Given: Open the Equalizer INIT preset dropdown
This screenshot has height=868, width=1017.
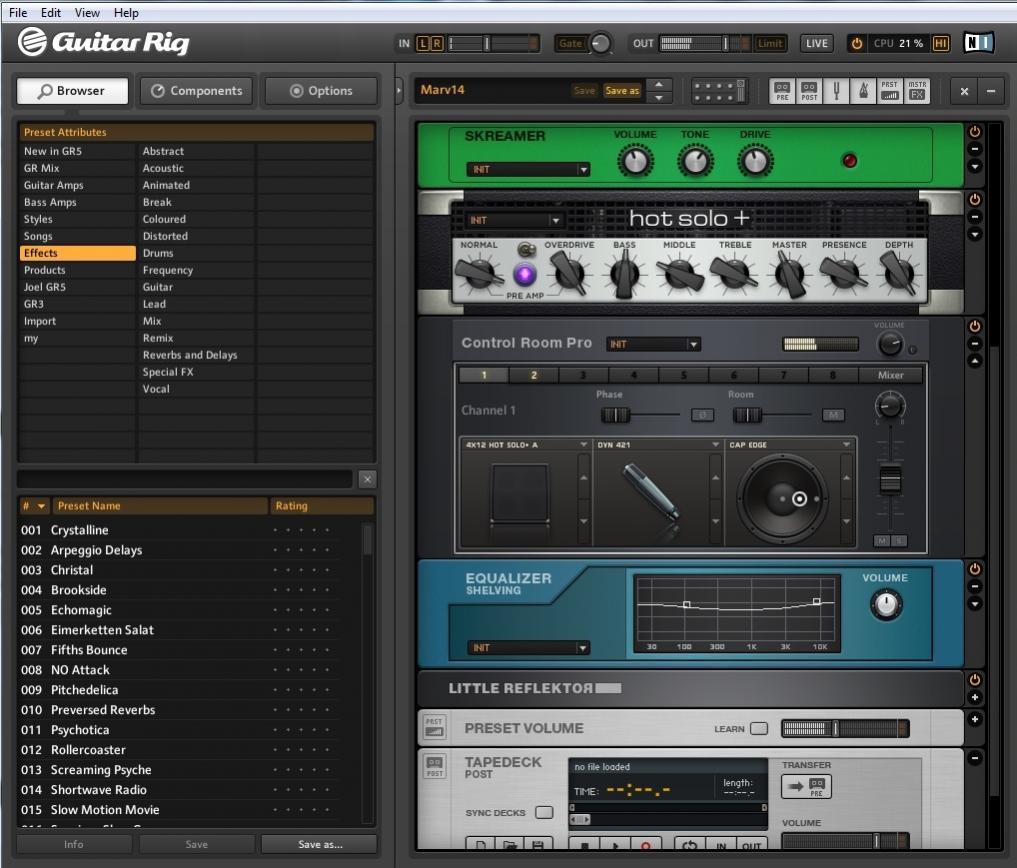Looking at the screenshot, I should (527, 647).
